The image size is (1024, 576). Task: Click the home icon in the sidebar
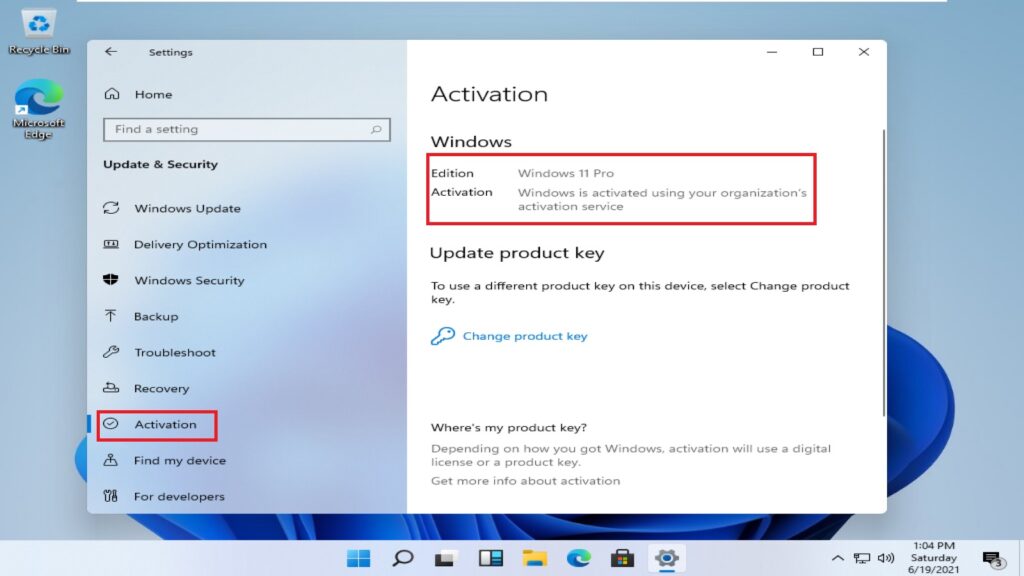[112, 93]
